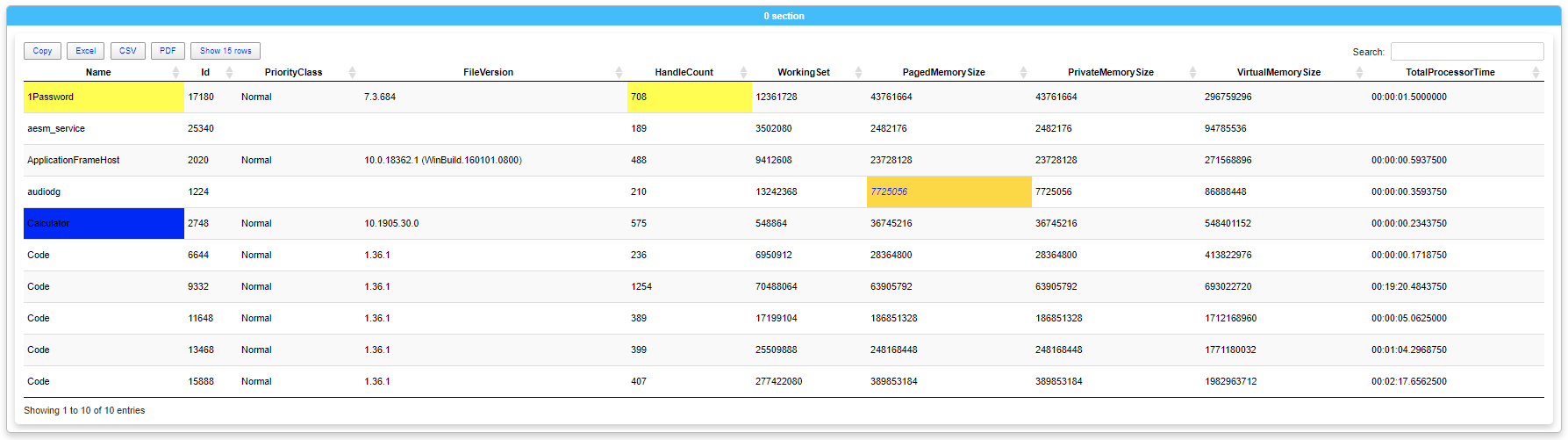Screen dimensions: 1568x440
Task: Open the Show 15 rows dropdown
Action: point(226,51)
